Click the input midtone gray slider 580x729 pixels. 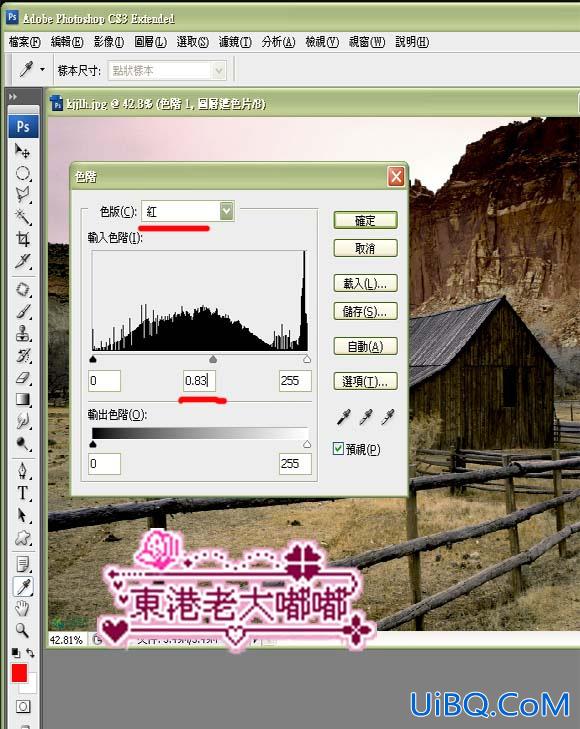pos(213,359)
